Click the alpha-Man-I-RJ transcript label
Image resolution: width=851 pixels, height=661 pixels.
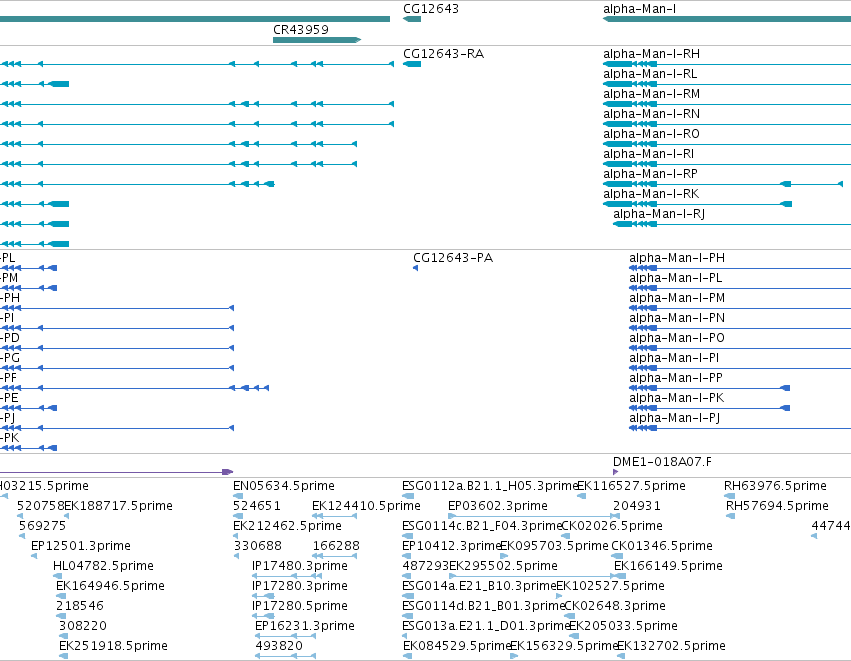pos(659,214)
